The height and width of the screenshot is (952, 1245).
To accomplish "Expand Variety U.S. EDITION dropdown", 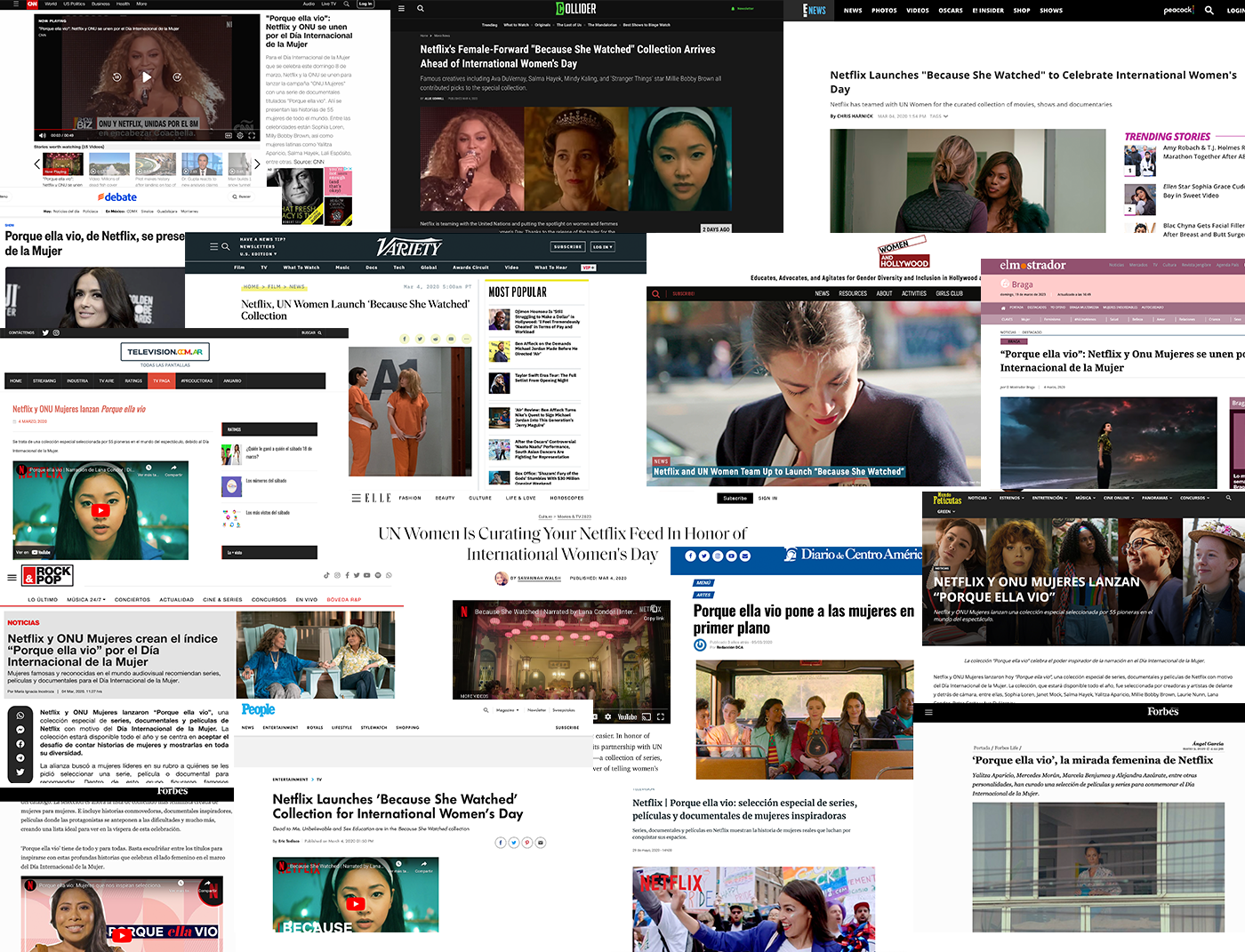I will [x=258, y=254].
